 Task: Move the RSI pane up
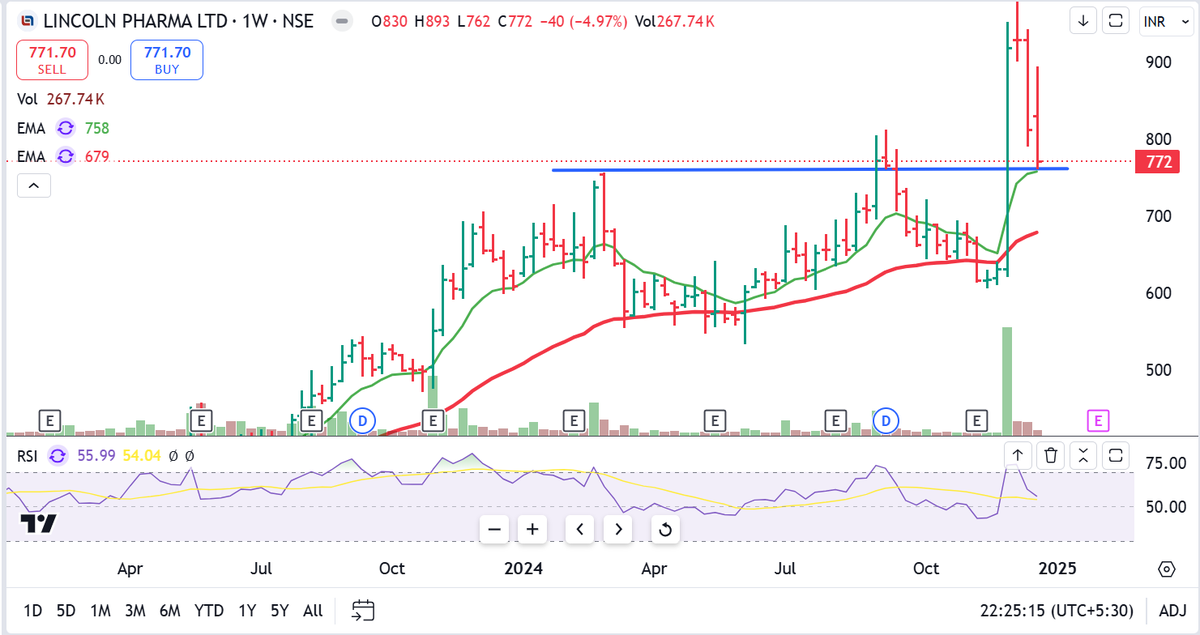[1017, 455]
